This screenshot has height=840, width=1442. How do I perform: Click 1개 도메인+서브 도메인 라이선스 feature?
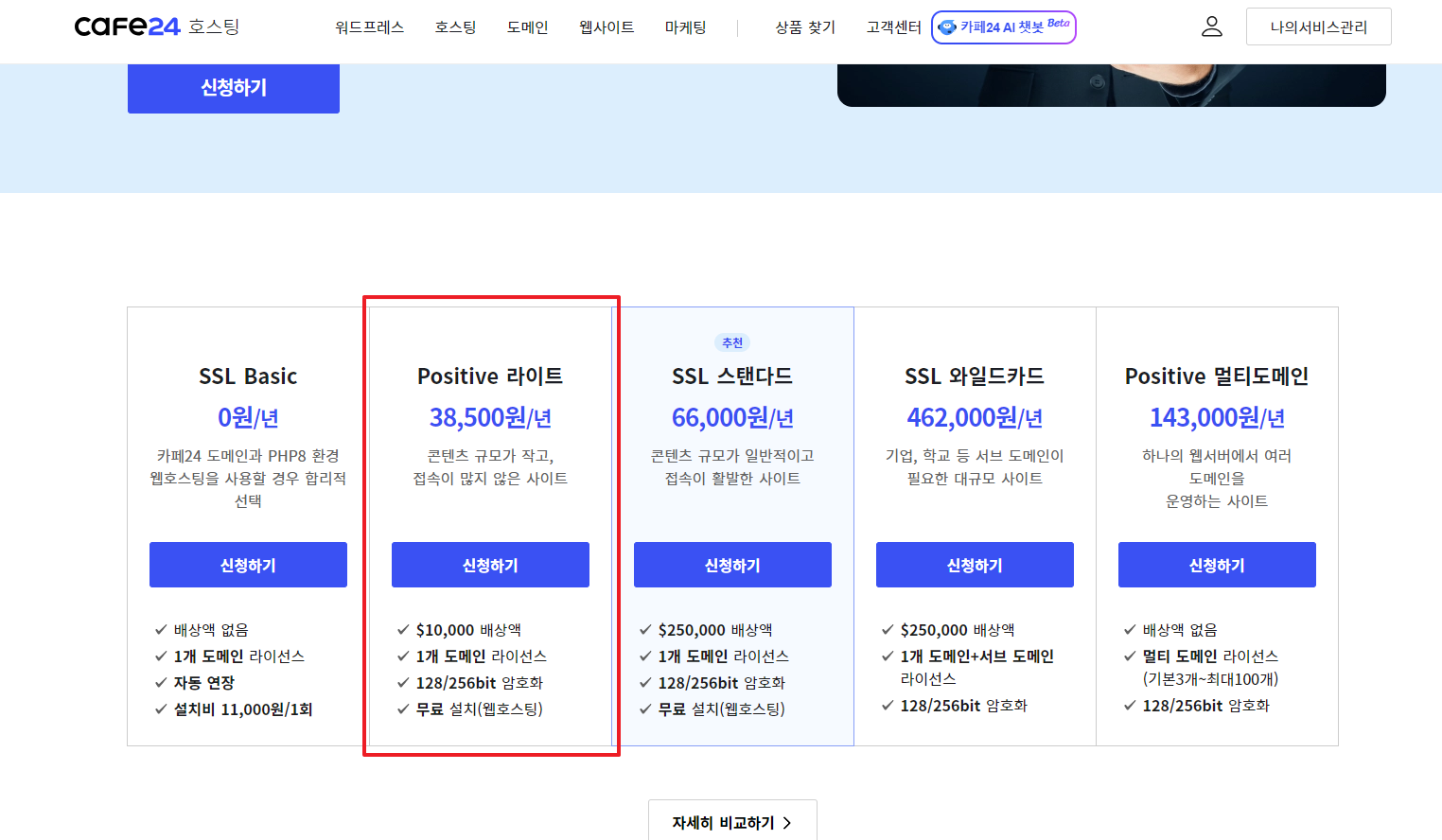[x=976, y=668]
